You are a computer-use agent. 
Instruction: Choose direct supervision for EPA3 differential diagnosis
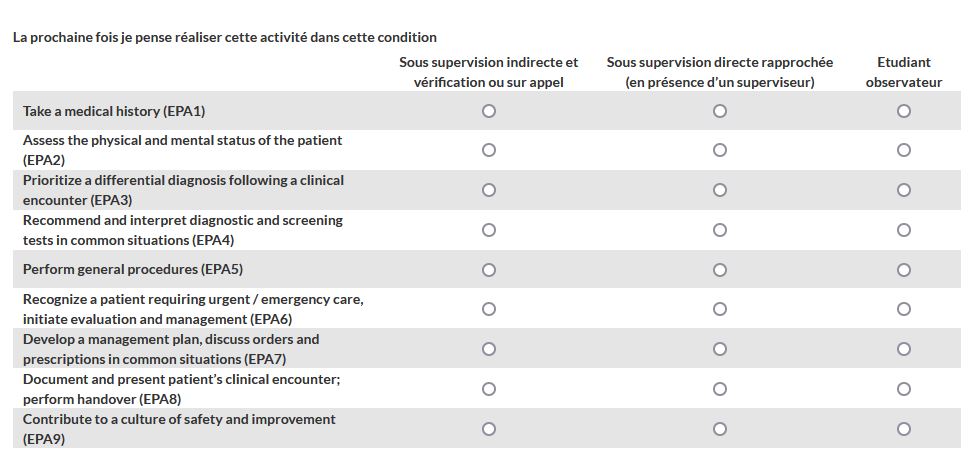[720, 190]
